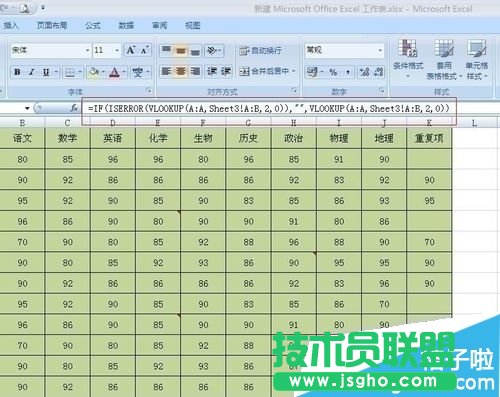Open underline style dropdown arrow
The width and height of the screenshot is (500, 397).
coord(56,72)
